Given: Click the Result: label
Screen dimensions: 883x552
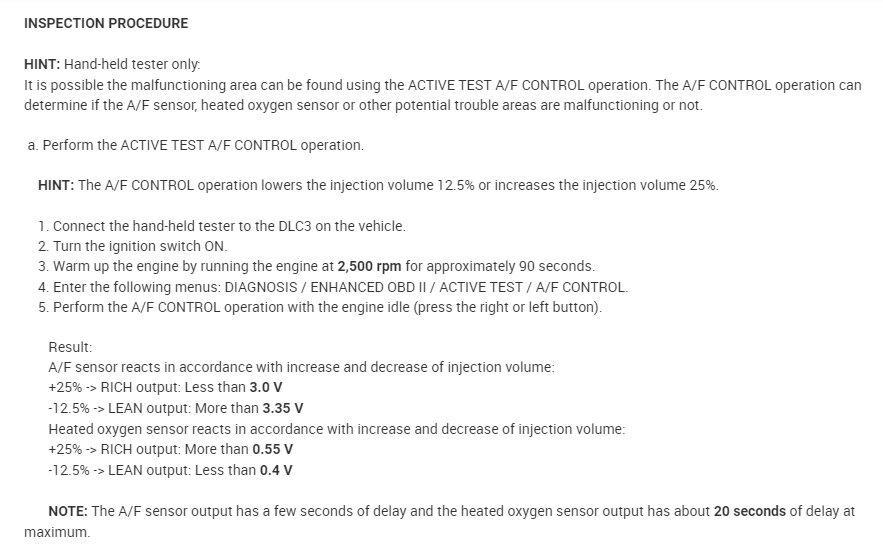Looking at the screenshot, I should click(x=70, y=347).
